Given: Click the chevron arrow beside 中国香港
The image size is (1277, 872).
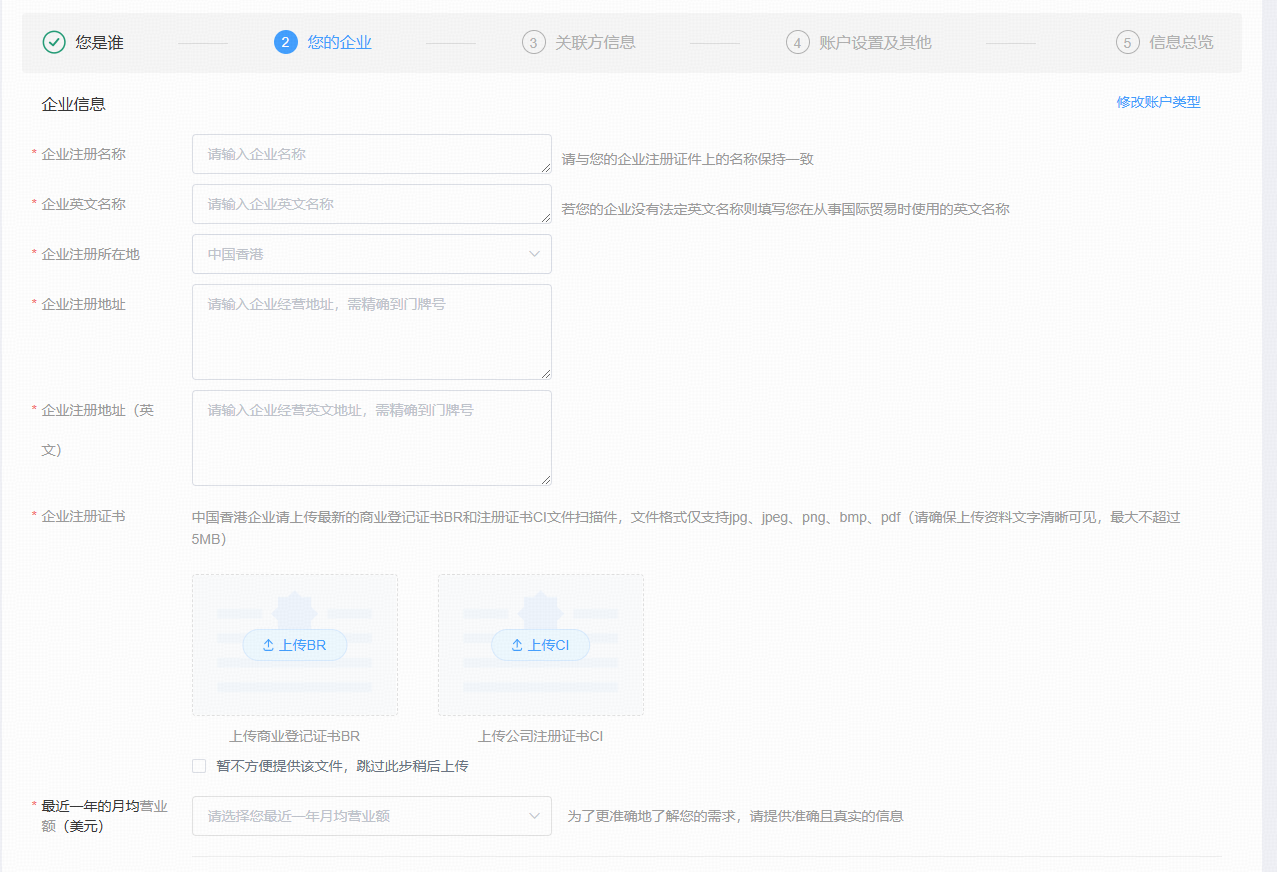Looking at the screenshot, I should point(534,254).
